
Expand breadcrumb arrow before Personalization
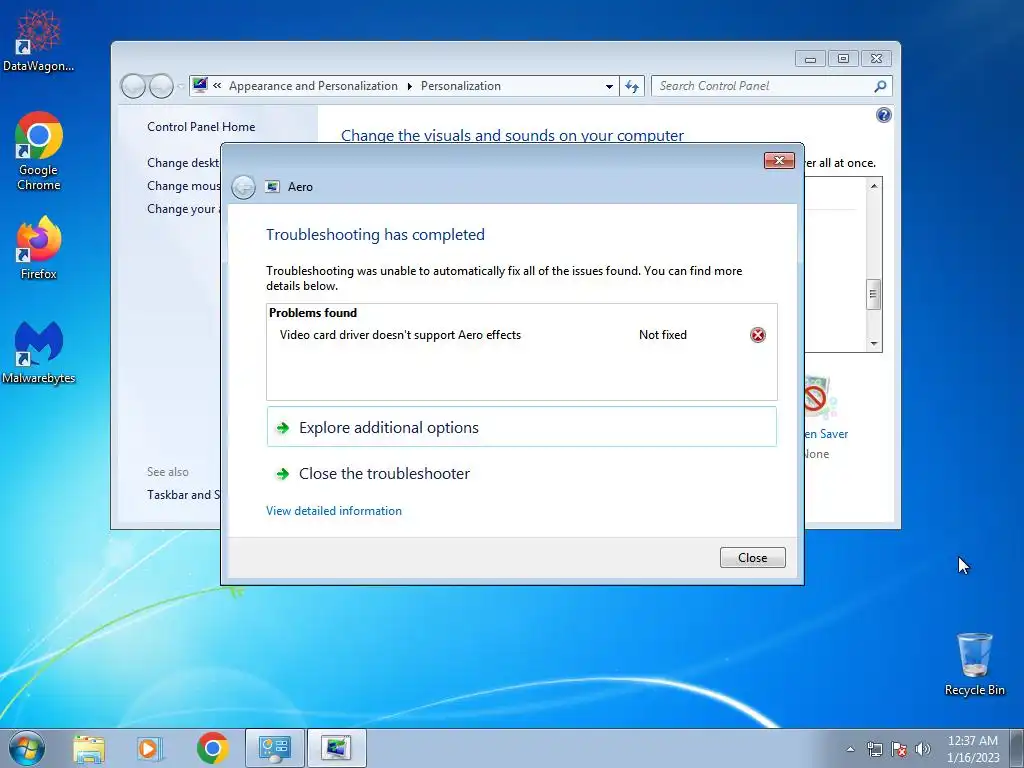409,86
